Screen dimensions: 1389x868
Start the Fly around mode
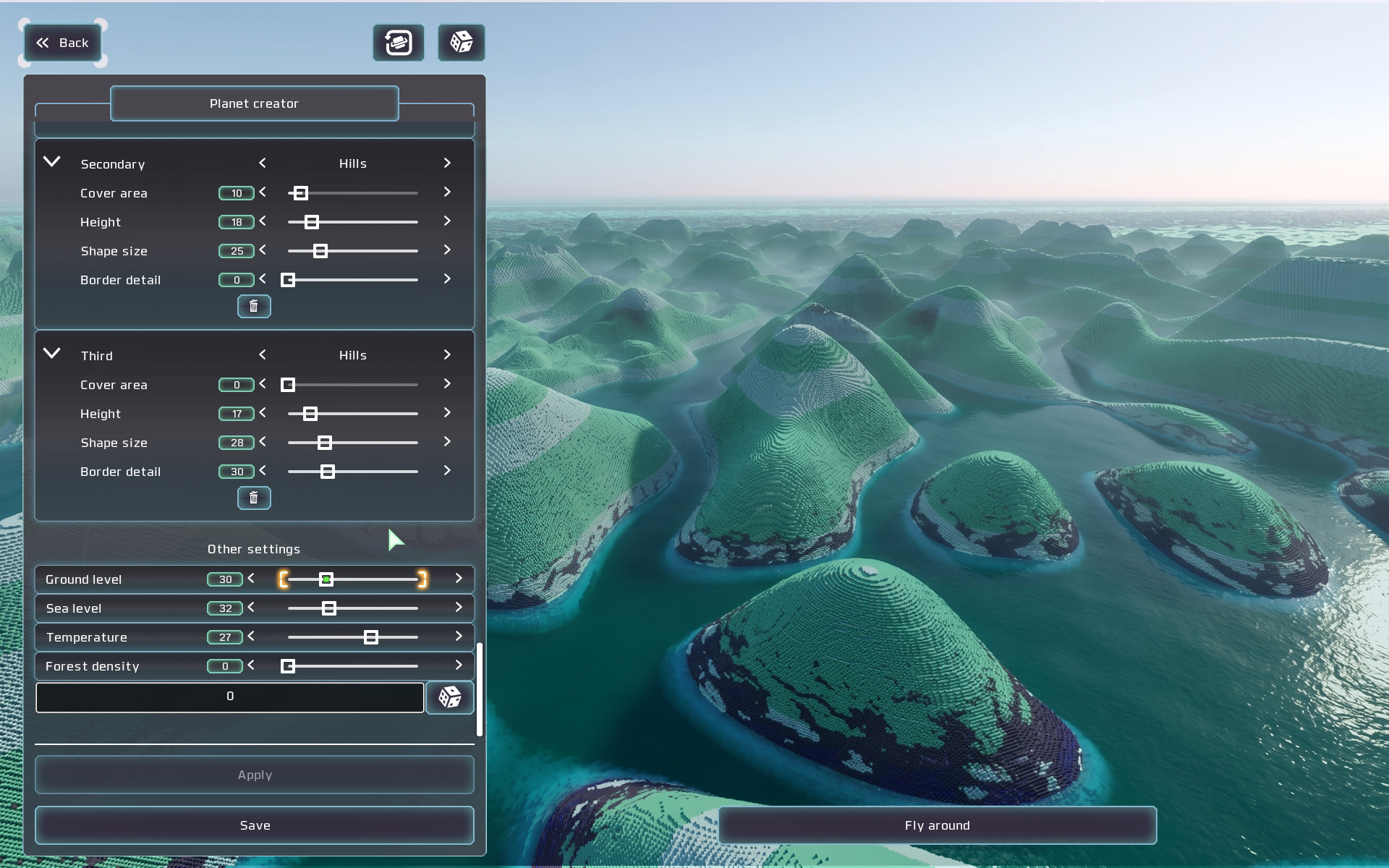(938, 825)
